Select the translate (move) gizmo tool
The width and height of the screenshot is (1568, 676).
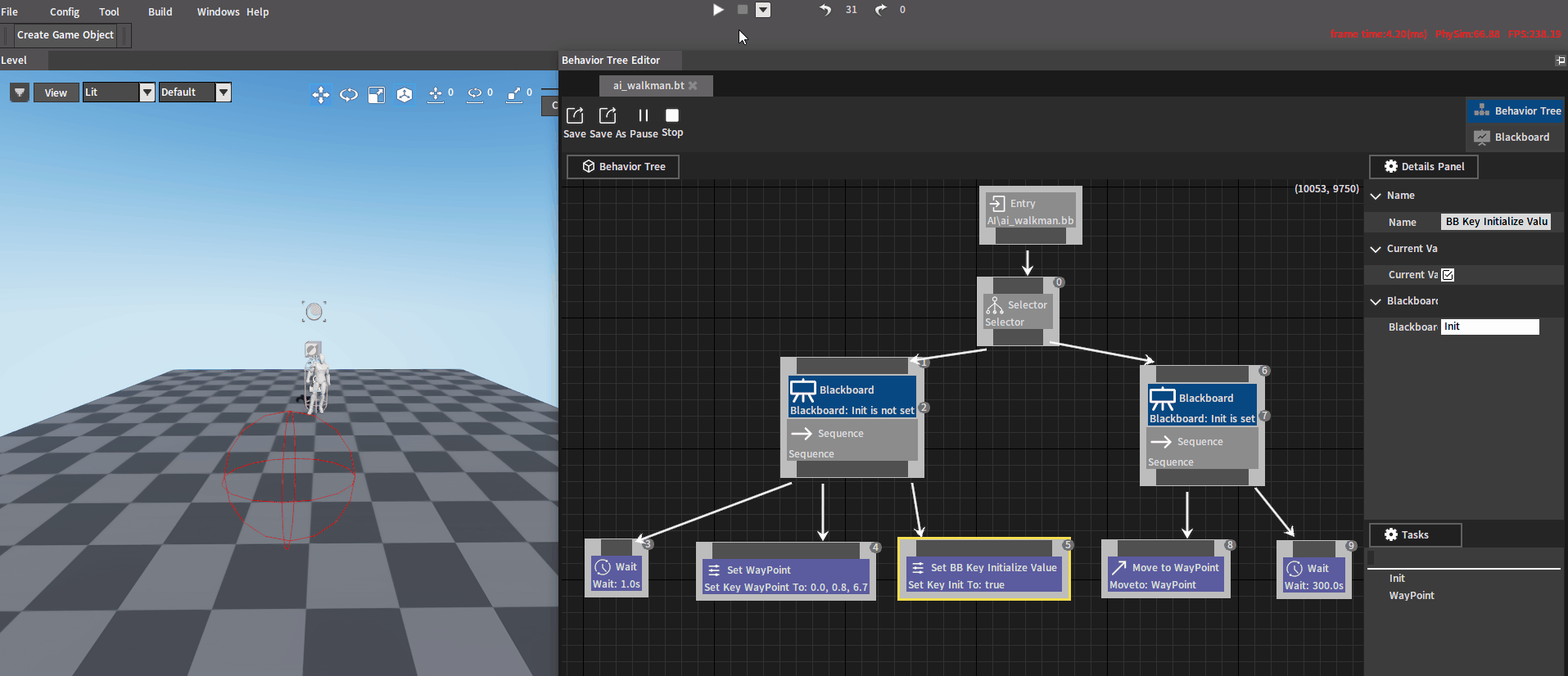(x=321, y=95)
